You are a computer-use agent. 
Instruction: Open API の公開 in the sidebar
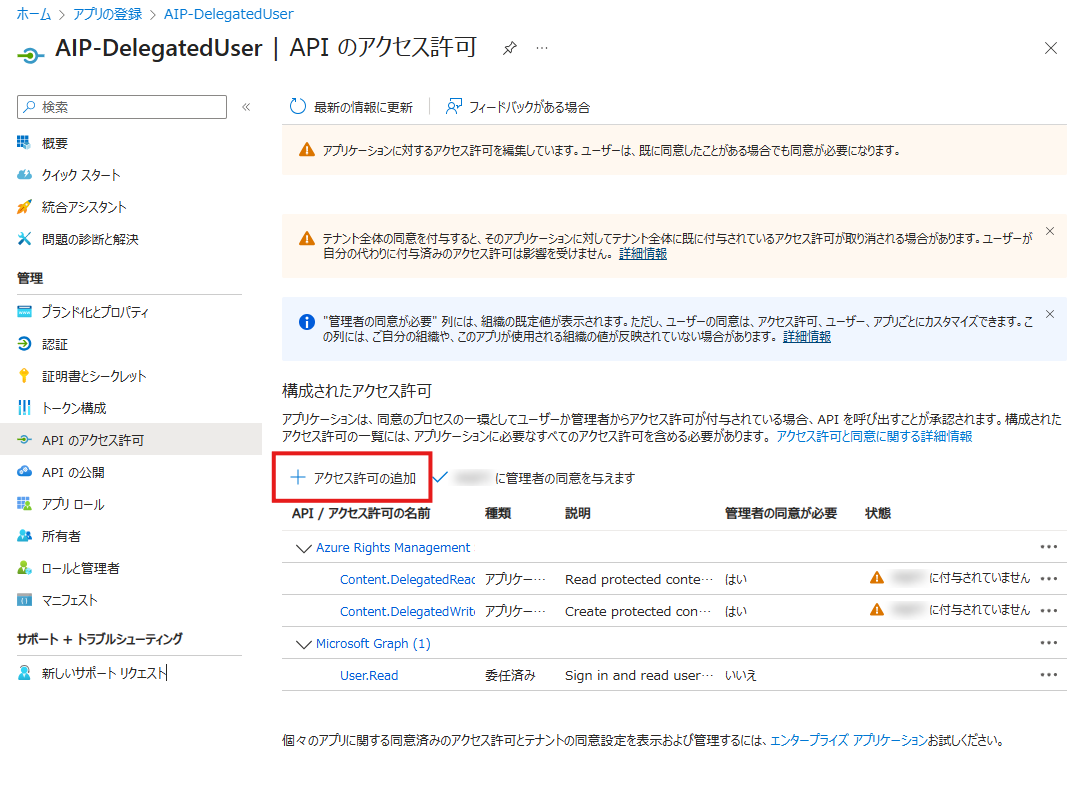tap(73, 472)
